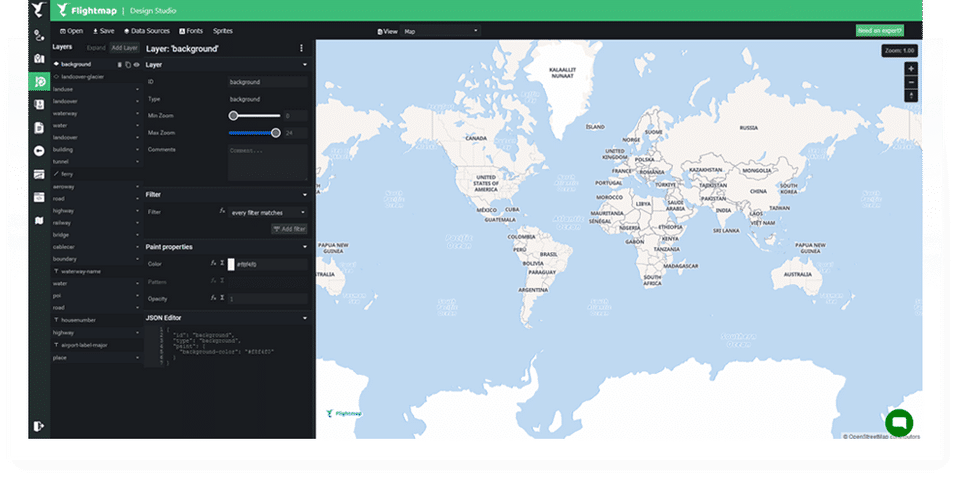Open the green chat bubble widget

tap(899, 423)
